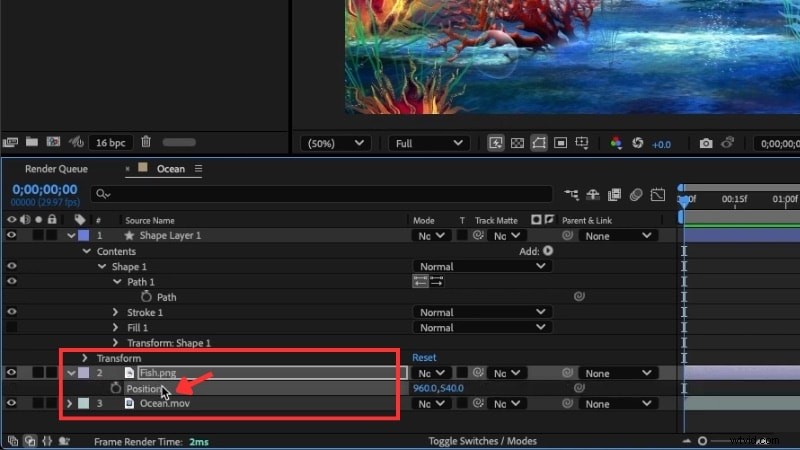The image size is (800, 450).
Task: Expand Transform: Shape 1 properties
Action: click(x=115, y=342)
